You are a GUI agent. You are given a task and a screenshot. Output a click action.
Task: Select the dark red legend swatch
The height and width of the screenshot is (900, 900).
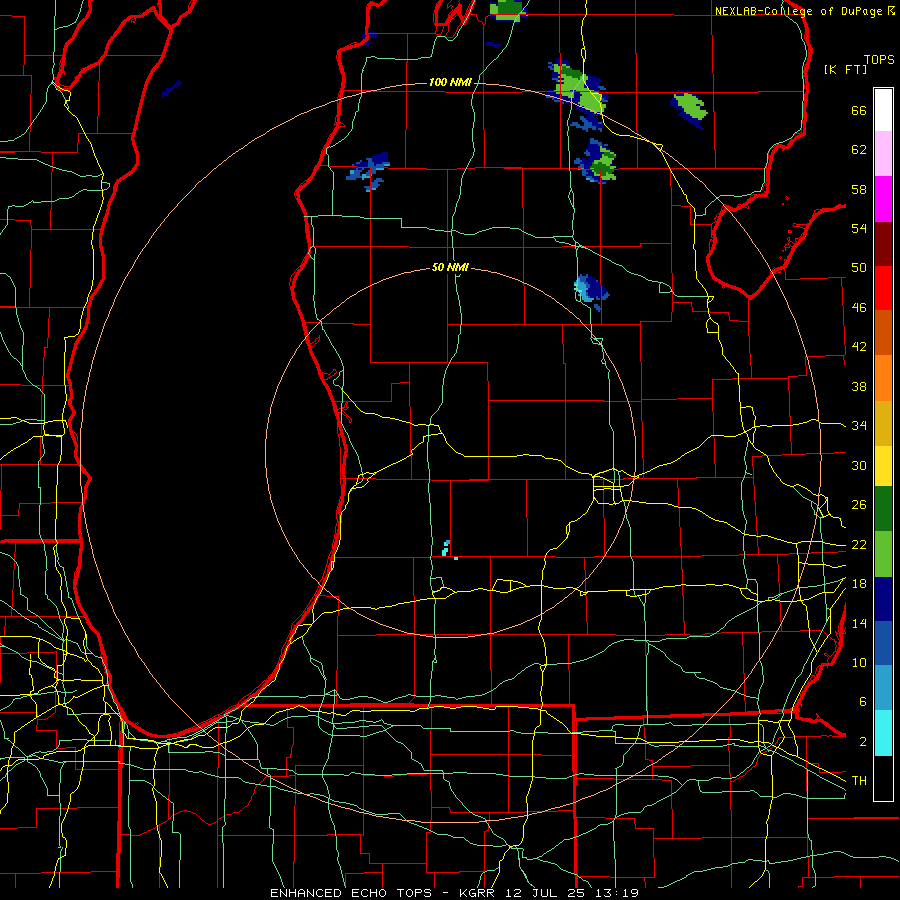883,244
